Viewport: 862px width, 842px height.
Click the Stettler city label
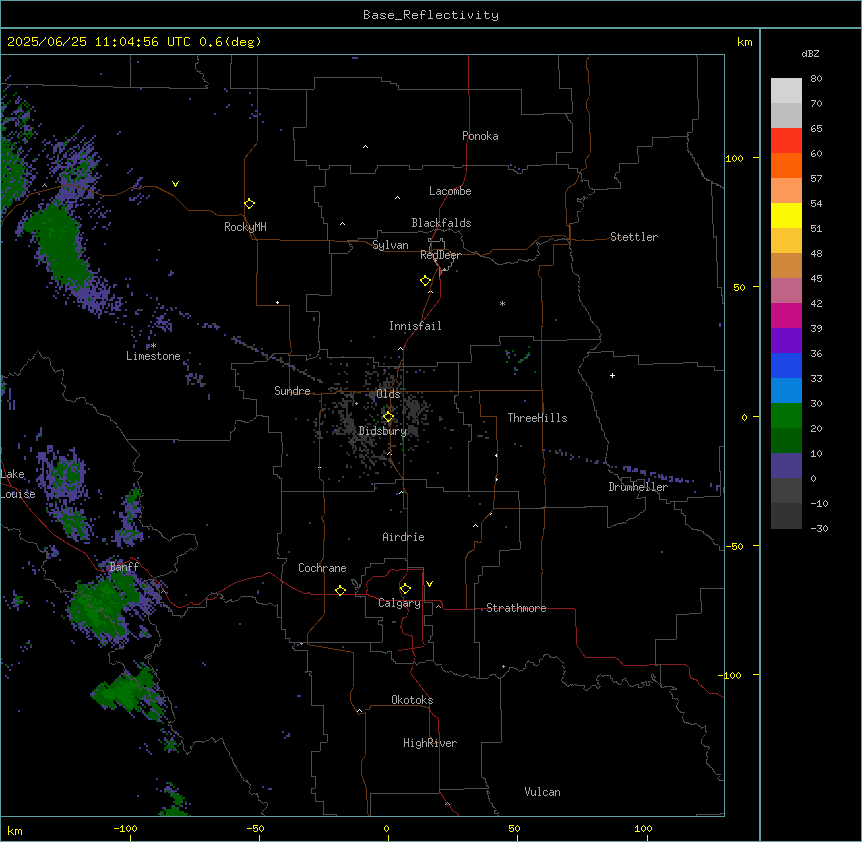coord(634,237)
